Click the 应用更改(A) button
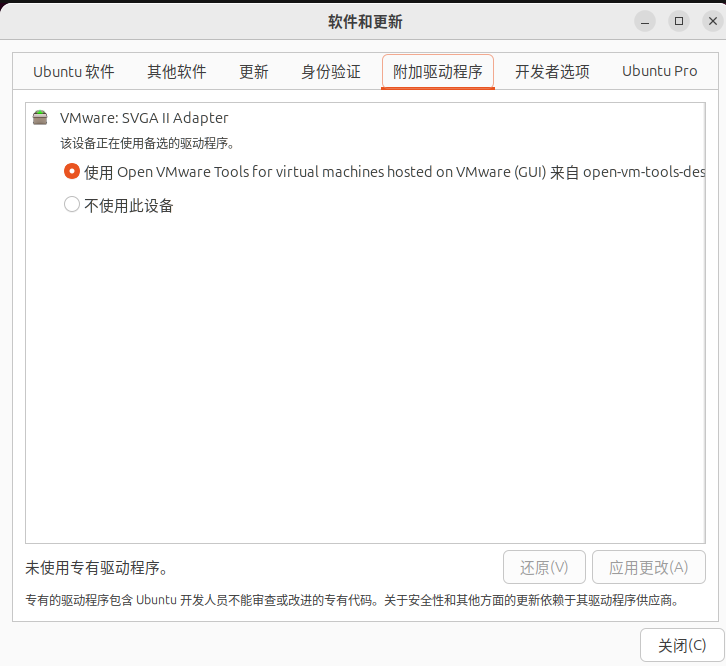 pyautogui.click(x=649, y=567)
